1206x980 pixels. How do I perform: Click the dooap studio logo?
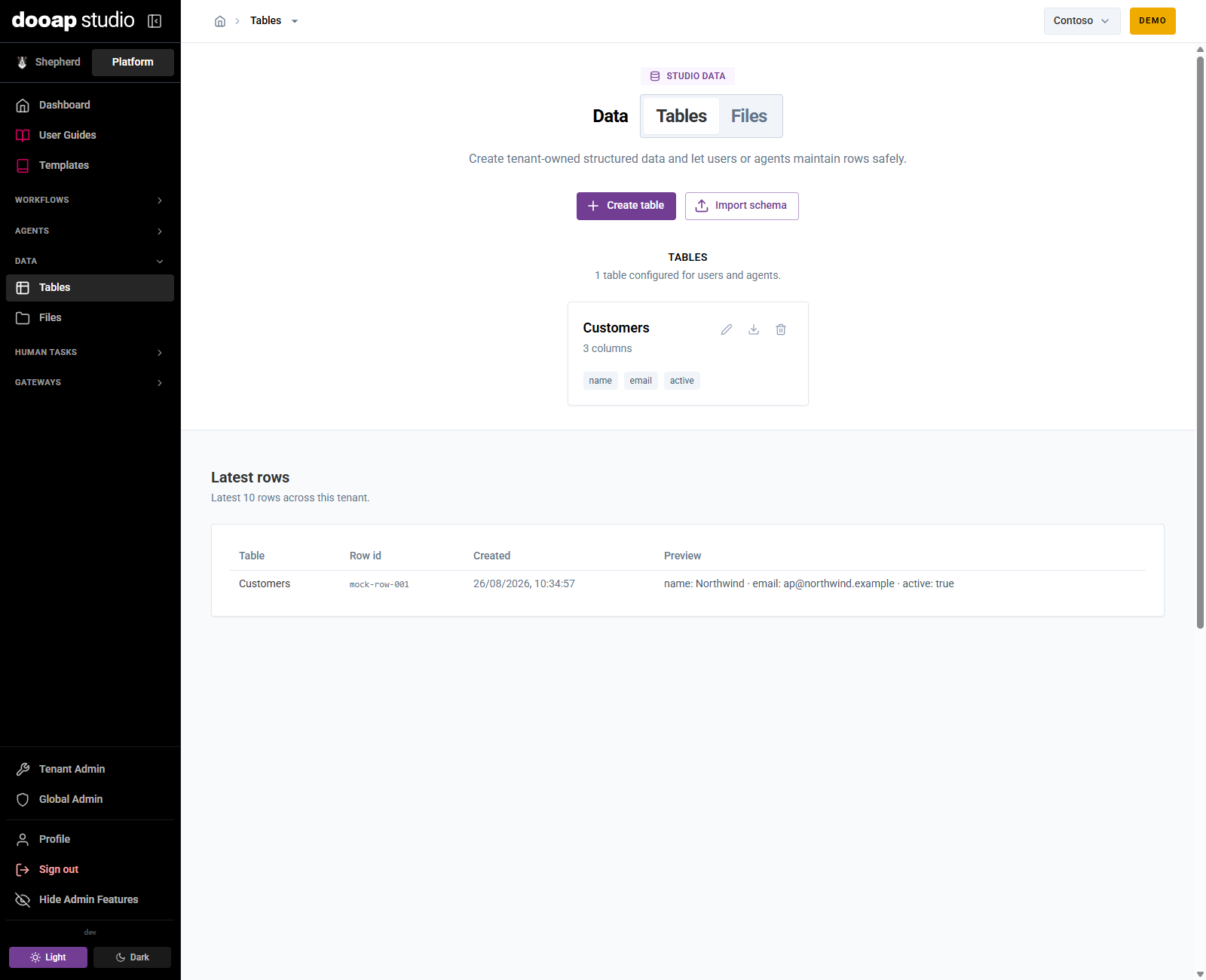click(73, 20)
